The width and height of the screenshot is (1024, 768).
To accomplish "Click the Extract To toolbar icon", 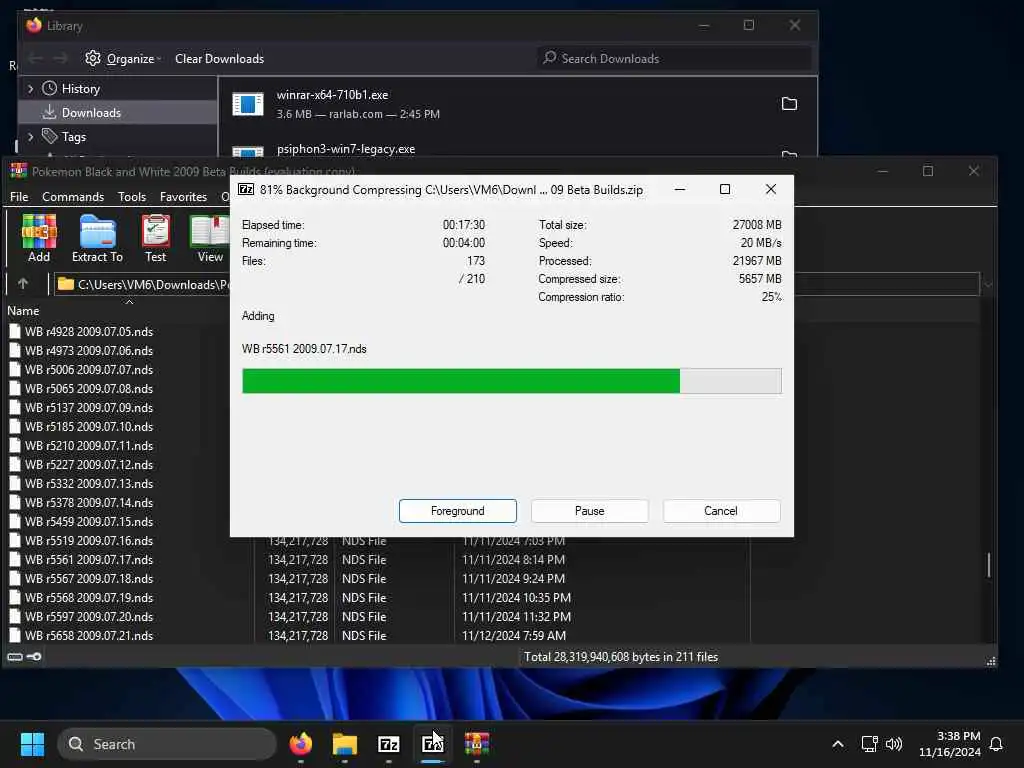I will 97,238.
